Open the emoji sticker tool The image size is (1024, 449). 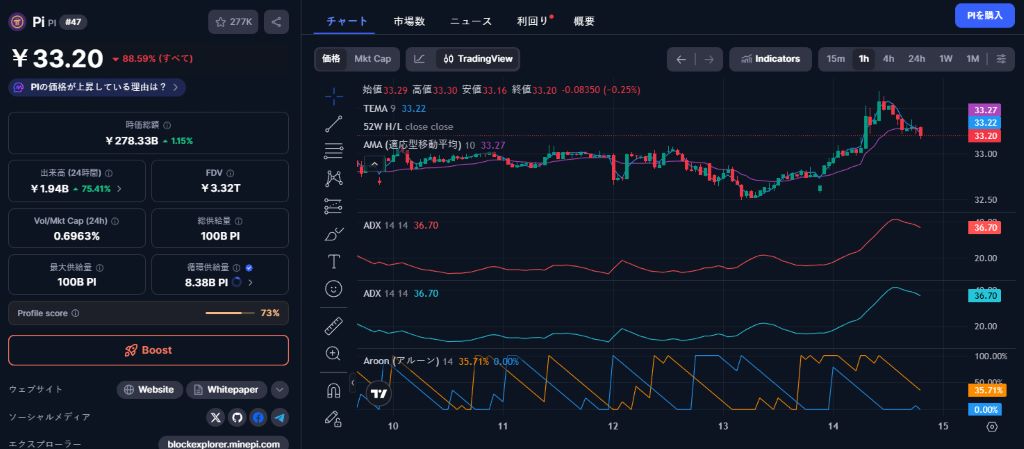(334, 288)
